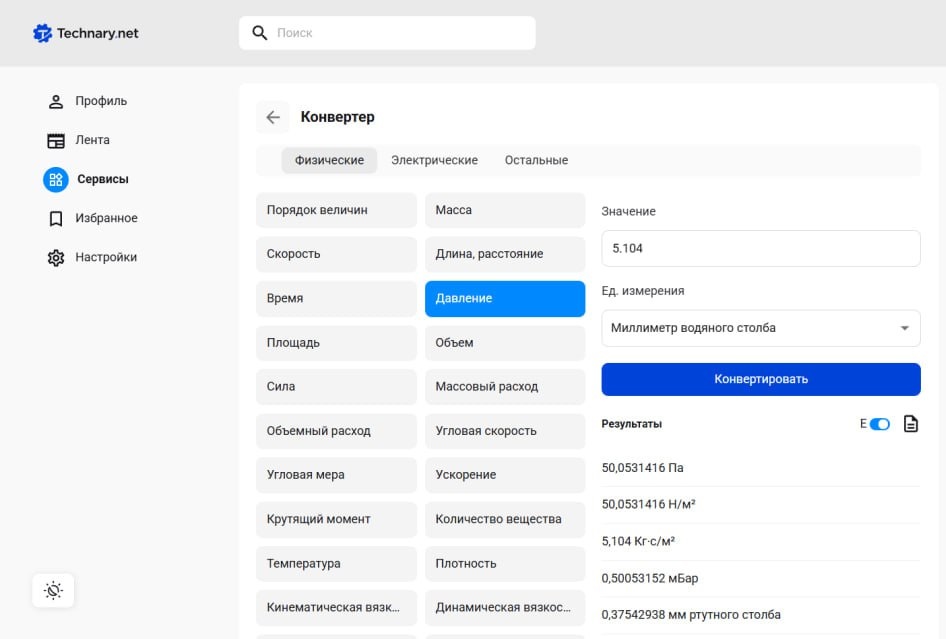Image resolution: width=946 pixels, height=639 pixels.
Task: Select the Площадь category
Action: coord(336,343)
